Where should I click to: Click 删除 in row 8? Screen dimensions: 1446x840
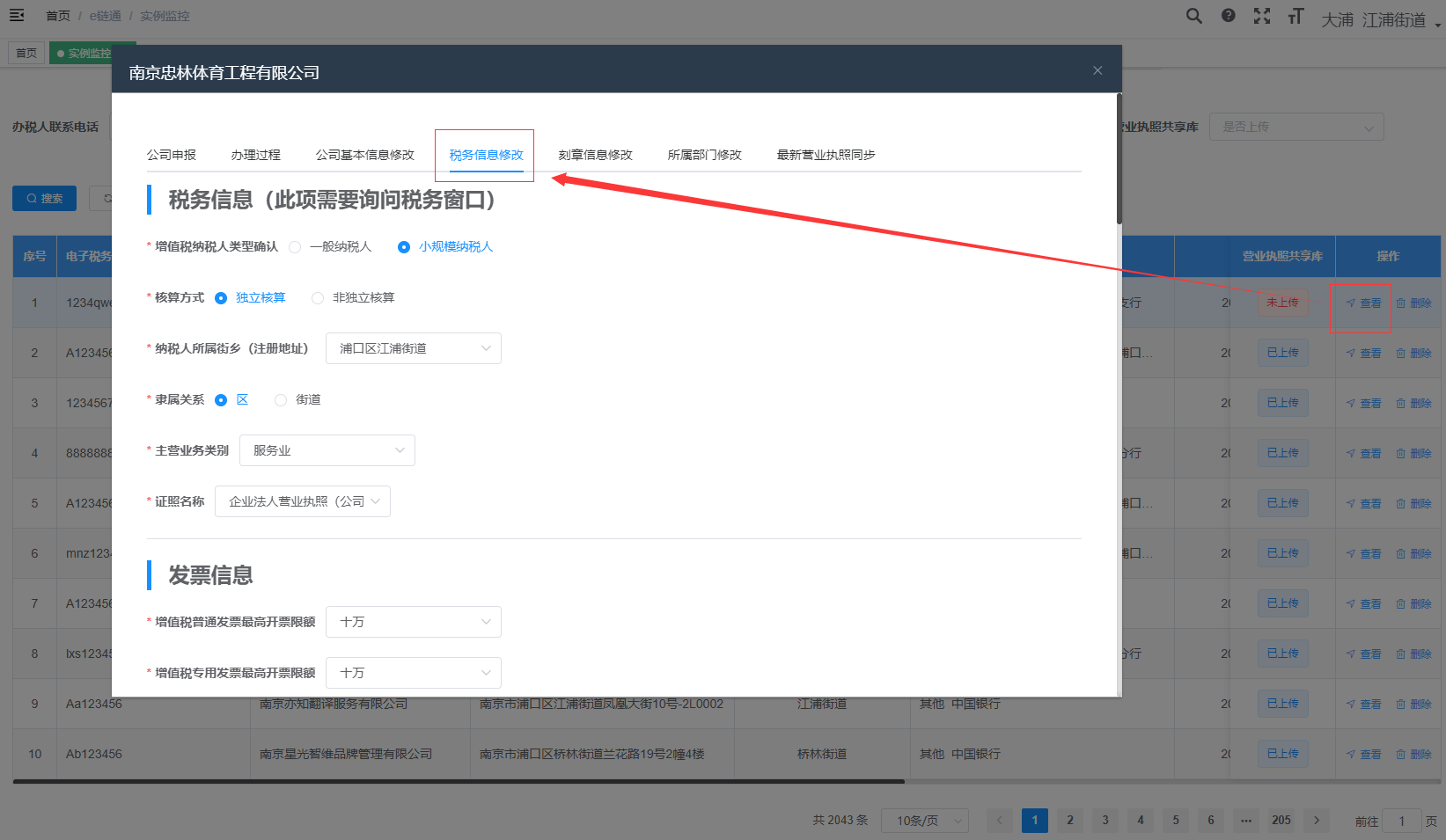[x=1413, y=654]
